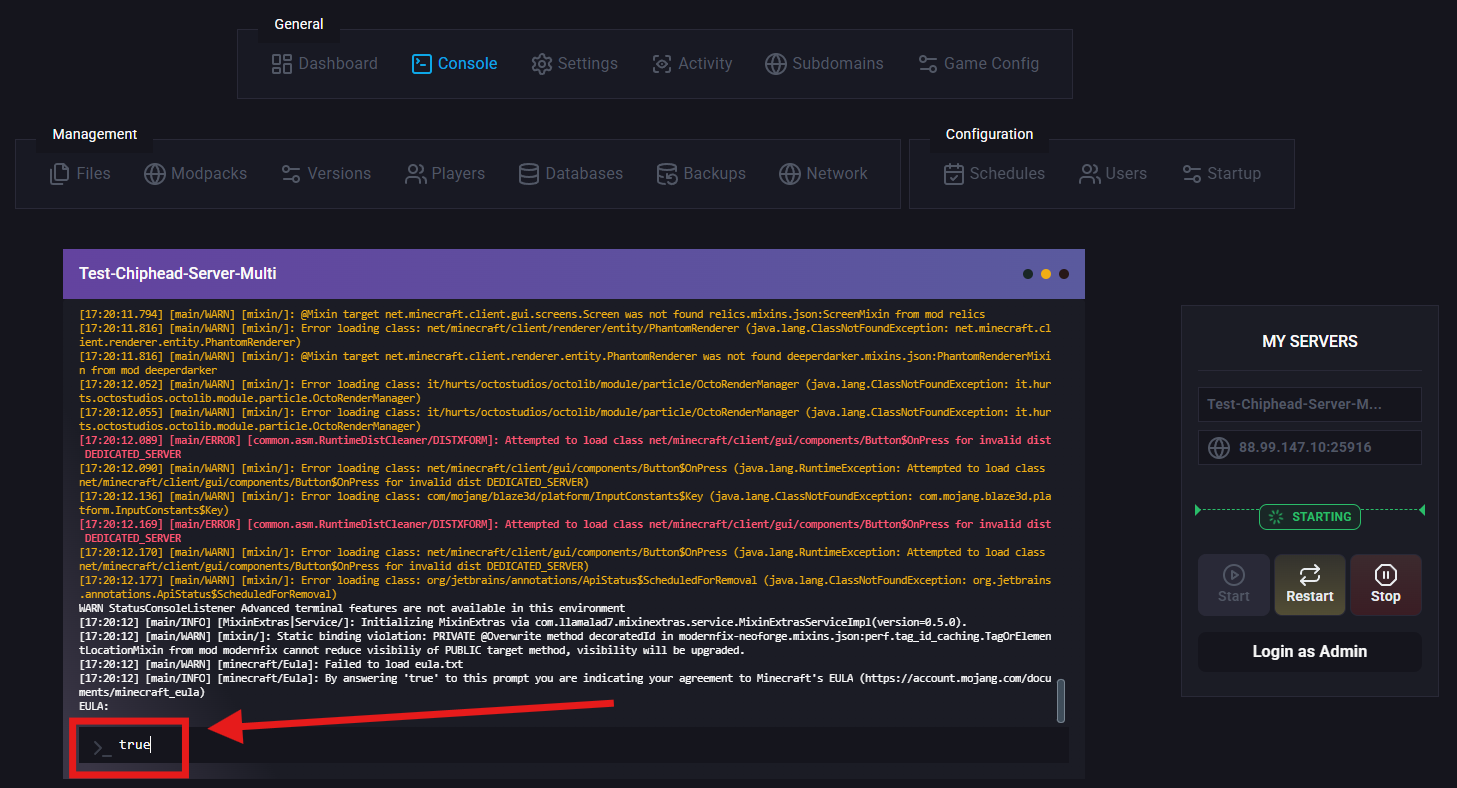Open the Dashboard tab
Screen dimensions: 1457x788
click(x=325, y=64)
